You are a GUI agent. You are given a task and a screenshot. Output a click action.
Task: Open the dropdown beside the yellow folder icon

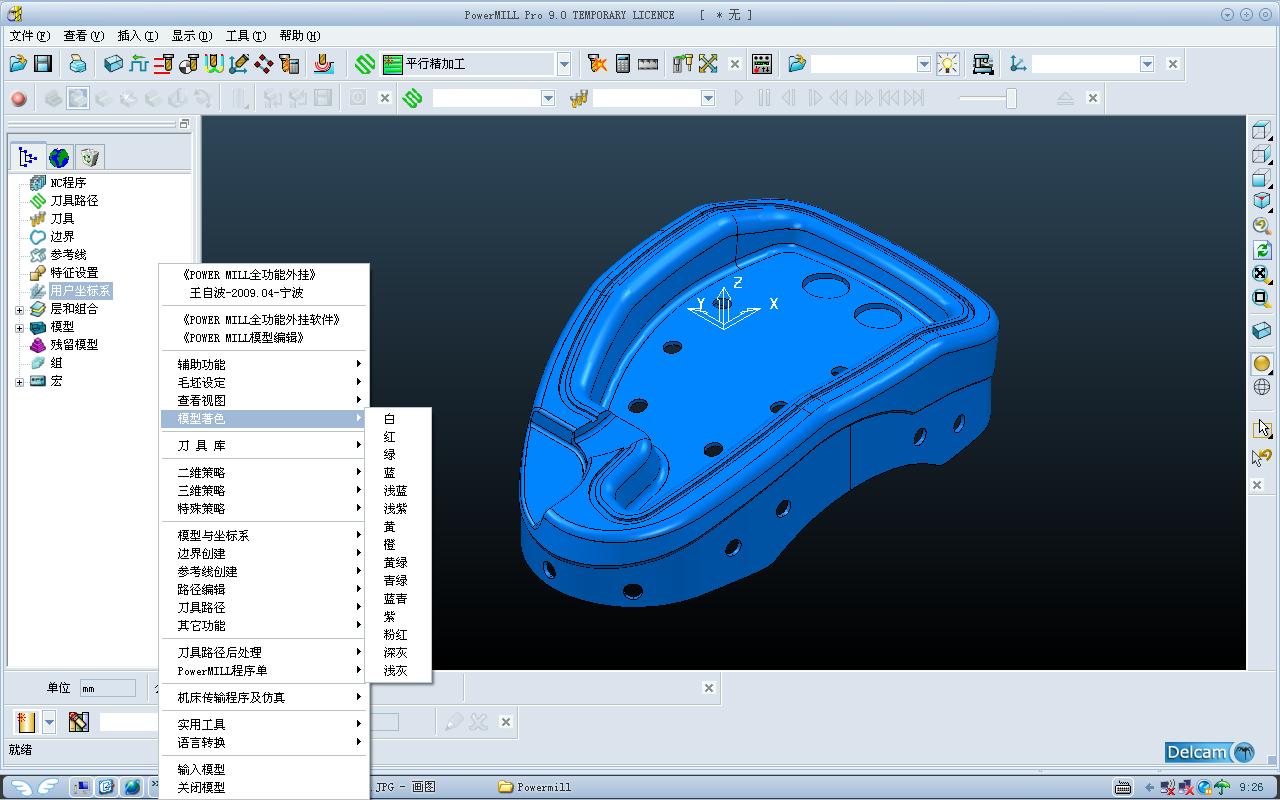924,64
